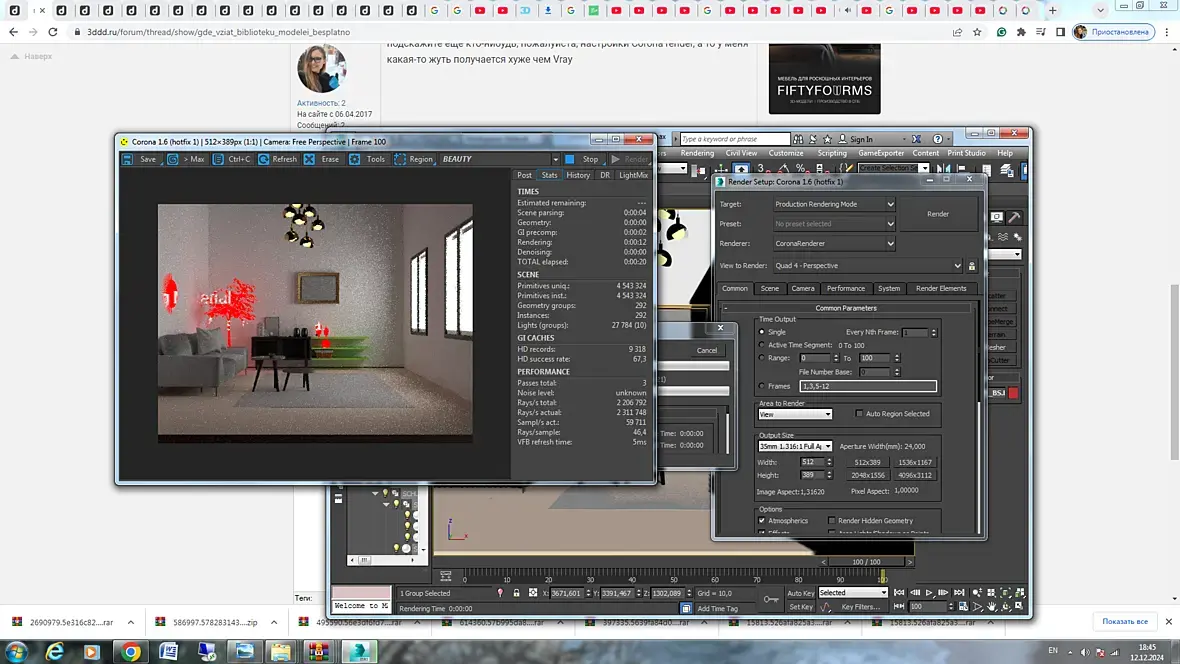Open Tools in Corona frame buffer
The width and height of the screenshot is (1180, 664).
tap(368, 159)
